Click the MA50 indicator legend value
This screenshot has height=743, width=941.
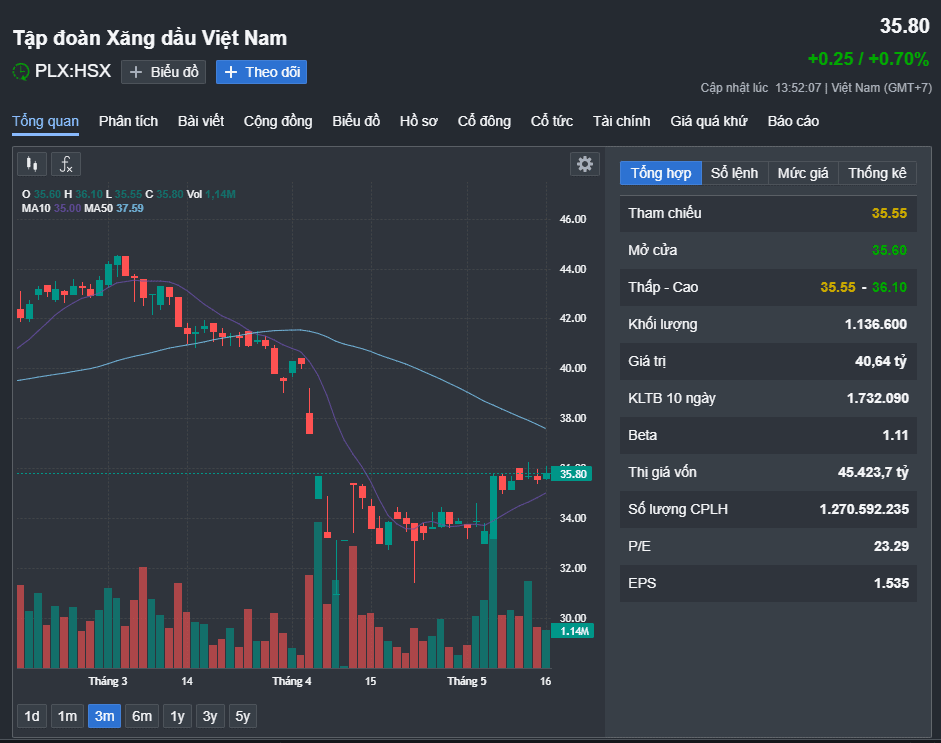[x=130, y=208]
